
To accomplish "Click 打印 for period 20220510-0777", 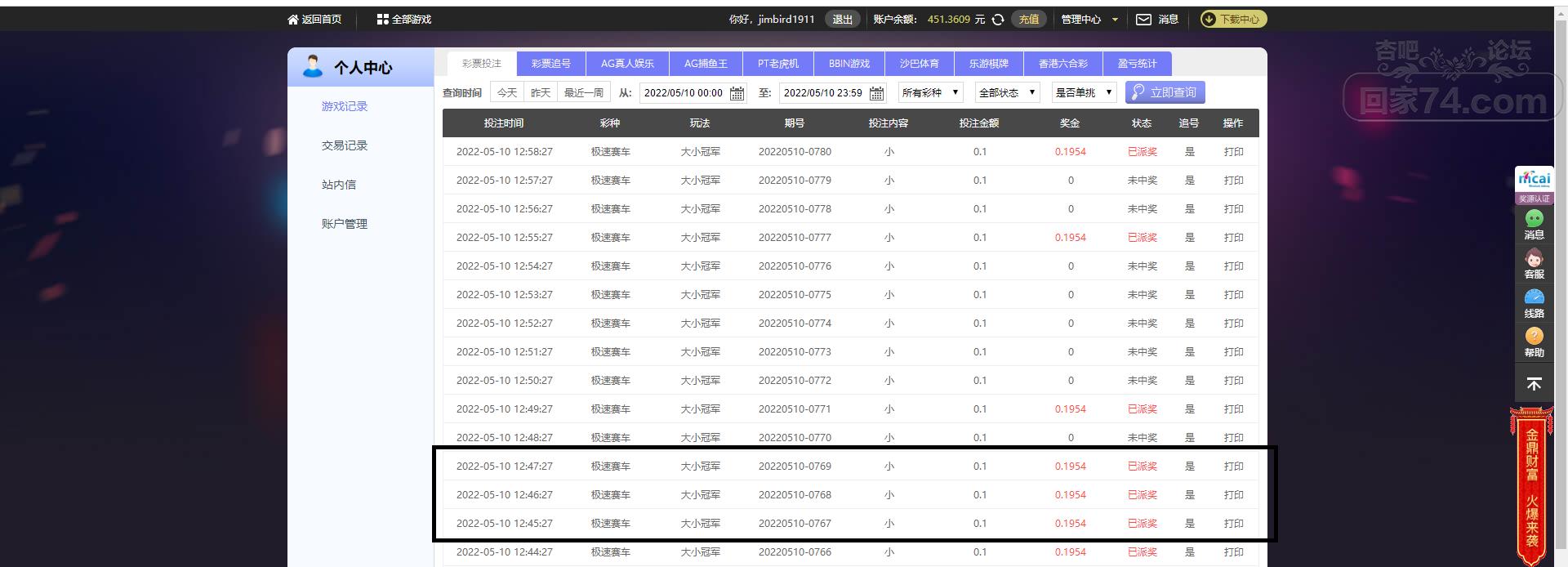I will point(1233,238).
